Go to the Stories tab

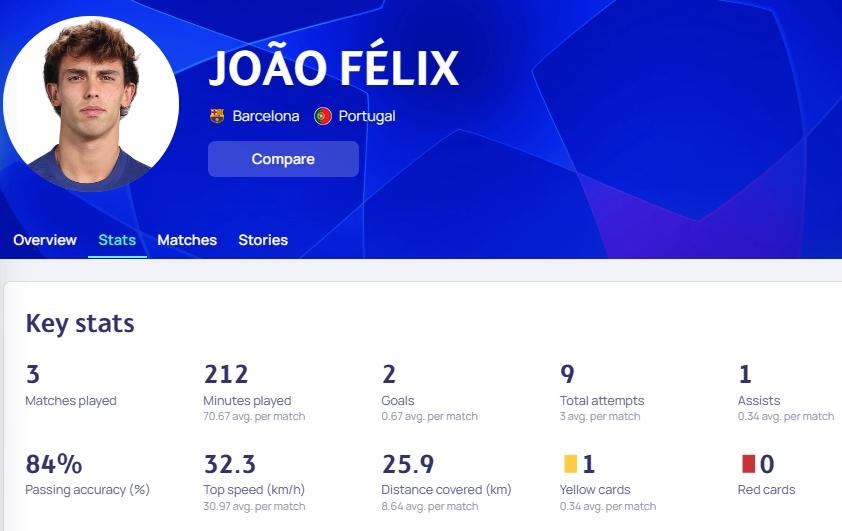(x=263, y=240)
